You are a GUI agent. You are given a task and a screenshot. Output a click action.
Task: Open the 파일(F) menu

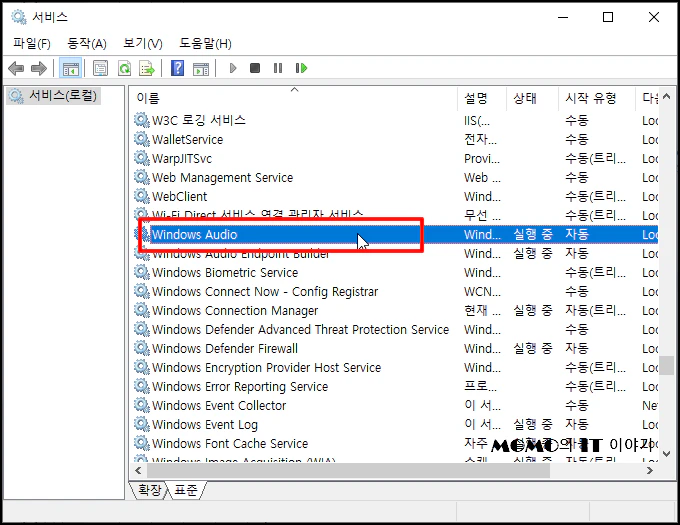coord(32,43)
